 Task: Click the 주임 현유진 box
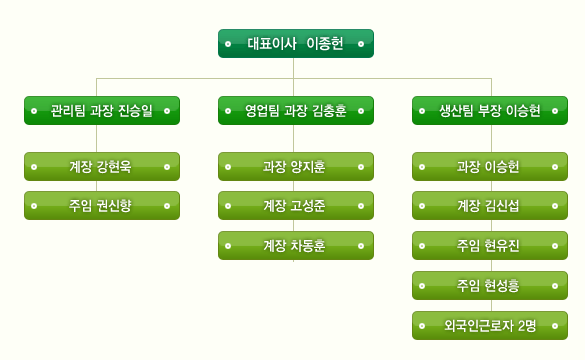click(x=490, y=245)
